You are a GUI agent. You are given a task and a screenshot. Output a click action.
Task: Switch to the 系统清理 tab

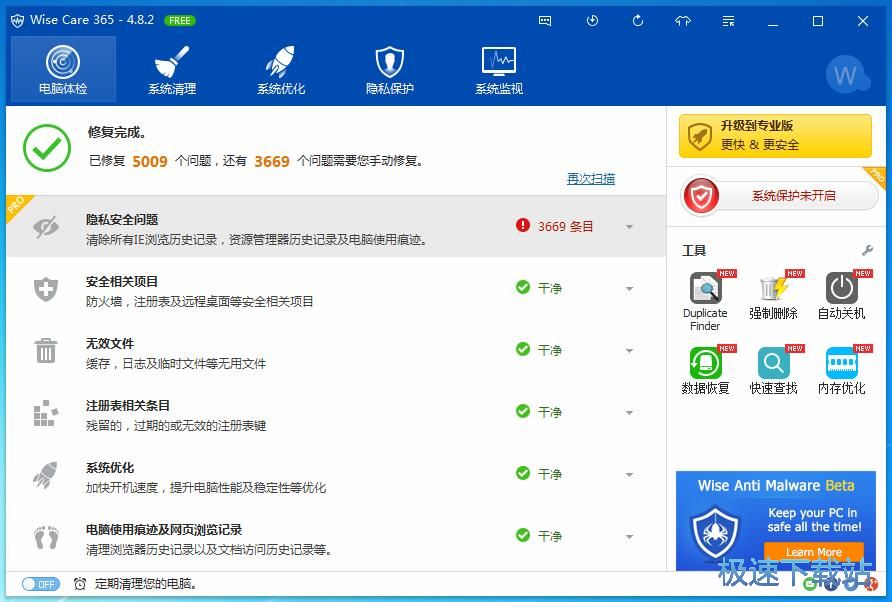click(172, 69)
